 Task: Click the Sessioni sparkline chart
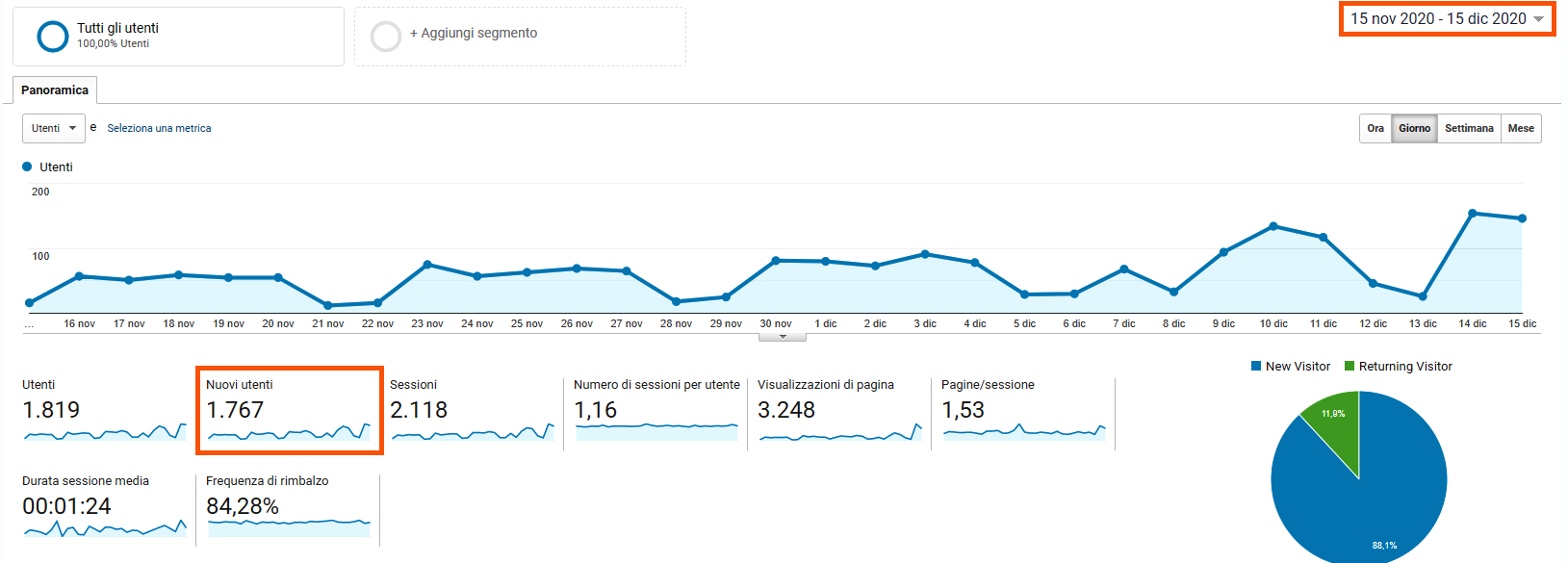473,432
